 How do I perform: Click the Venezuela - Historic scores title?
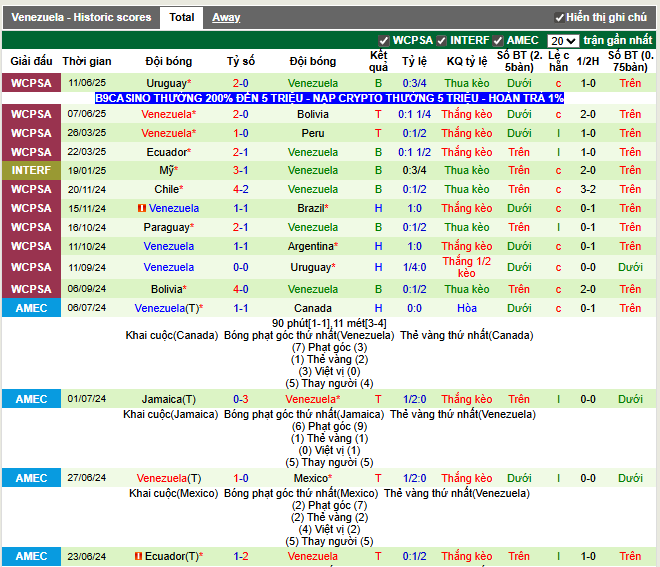click(x=81, y=17)
